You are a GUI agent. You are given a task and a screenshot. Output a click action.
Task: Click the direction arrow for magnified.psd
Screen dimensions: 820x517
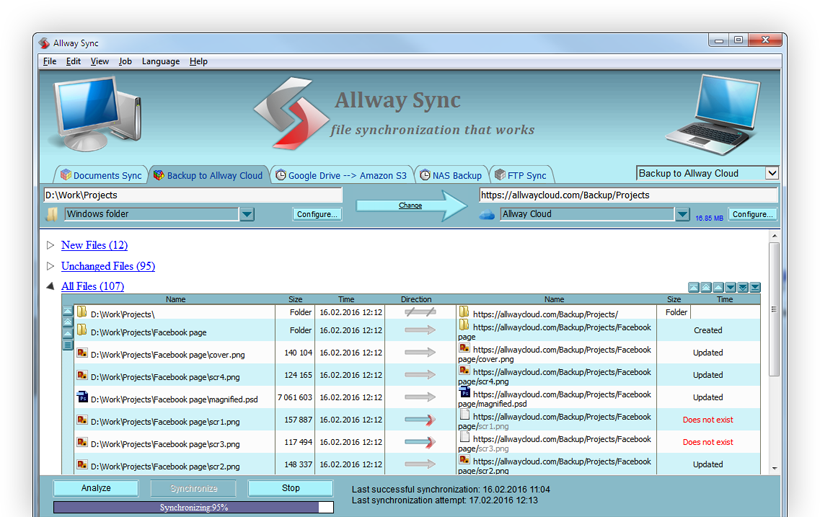(x=420, y=397)
